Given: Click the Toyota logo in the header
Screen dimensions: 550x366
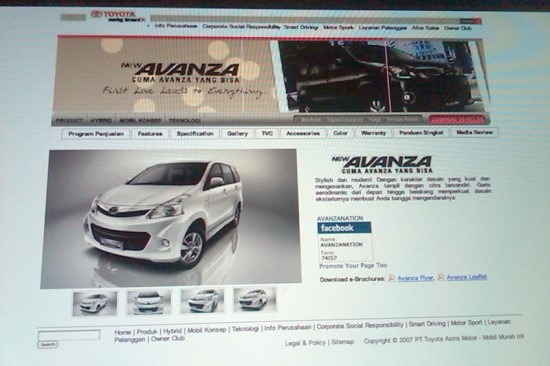Looking at the screenshot, I should [x=113, y=14].
